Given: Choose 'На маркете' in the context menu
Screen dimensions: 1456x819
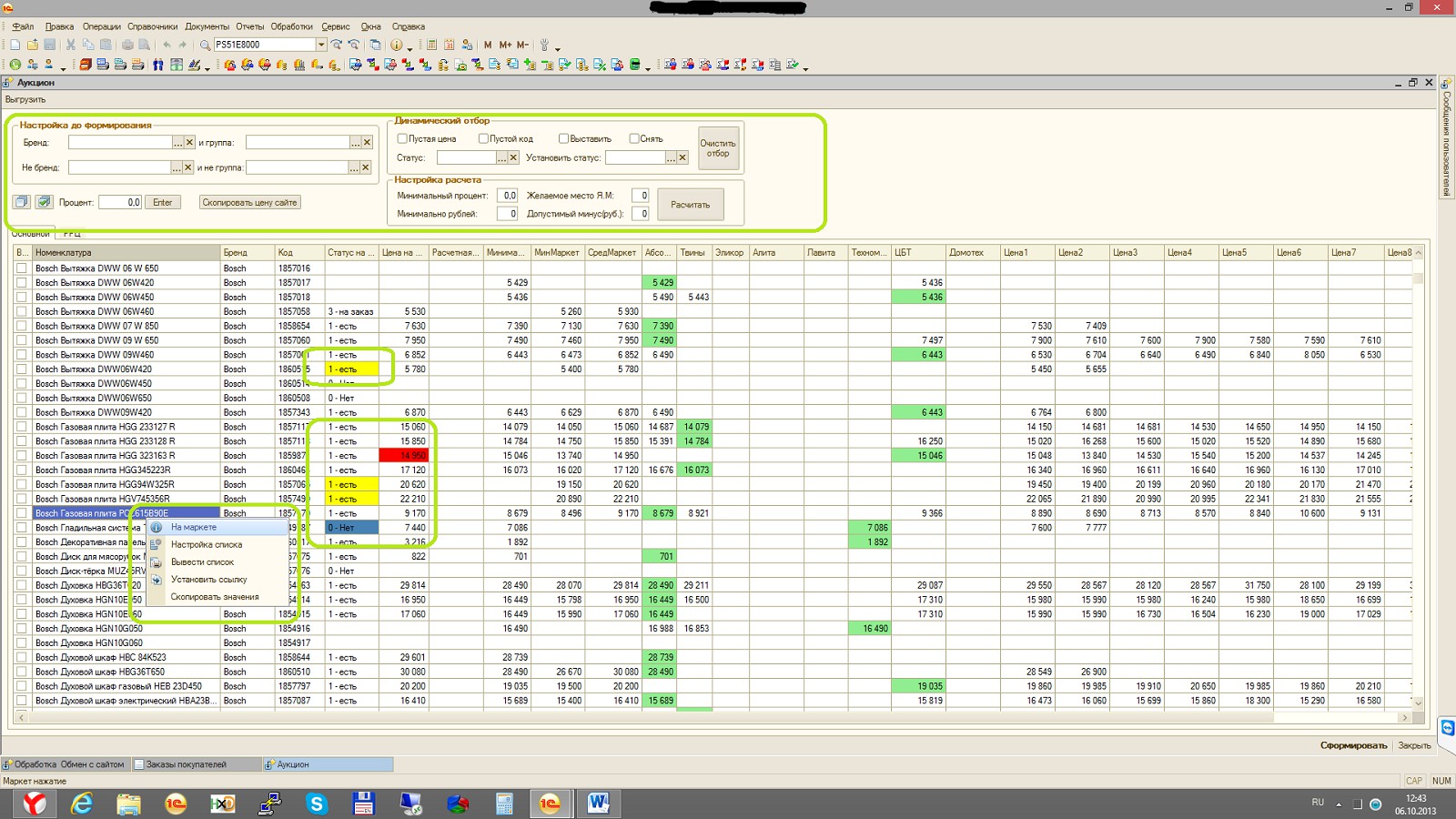Looking at the screenshot, I should [x=218, y=527].
